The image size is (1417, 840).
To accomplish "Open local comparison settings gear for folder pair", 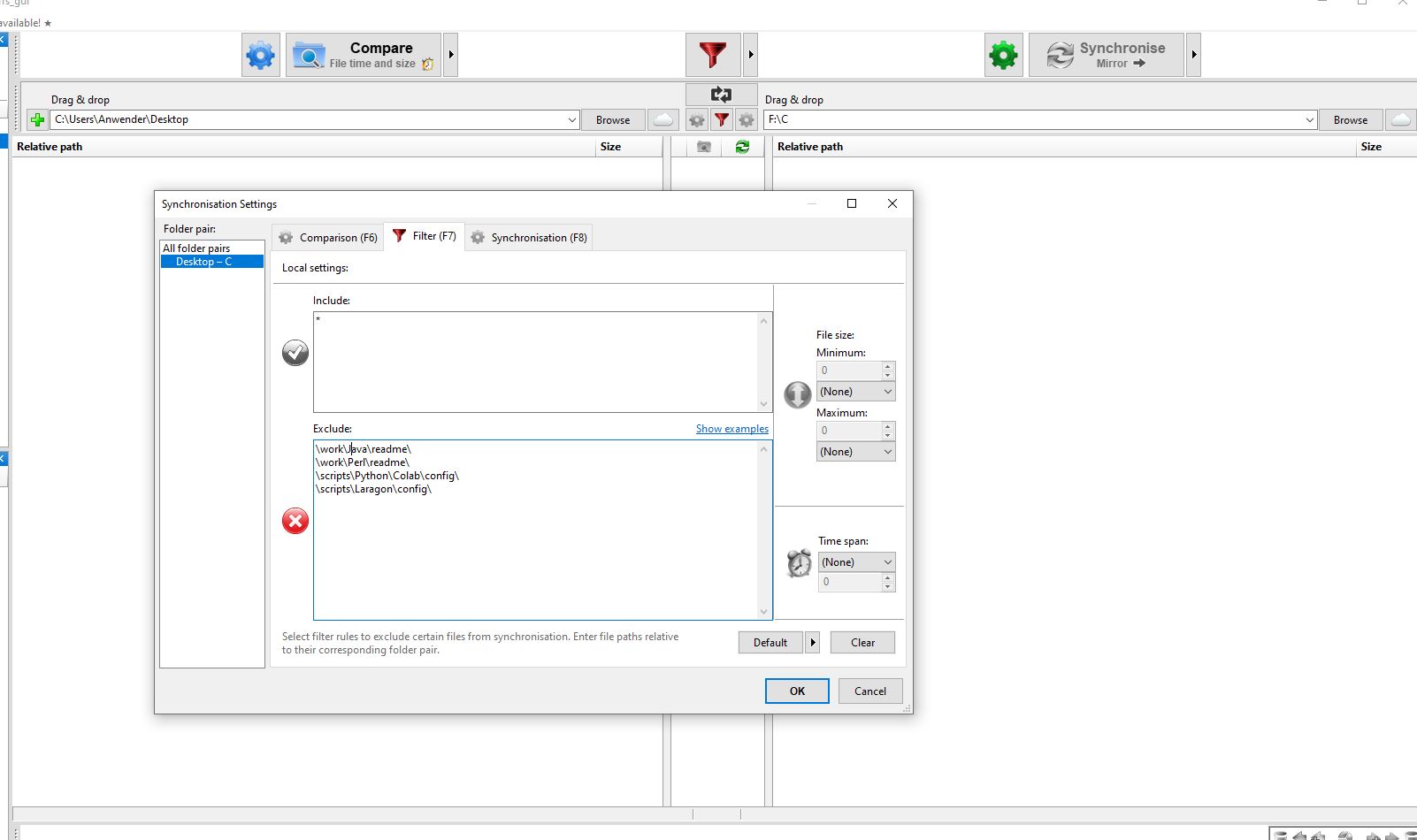I will tap(697, 119).
